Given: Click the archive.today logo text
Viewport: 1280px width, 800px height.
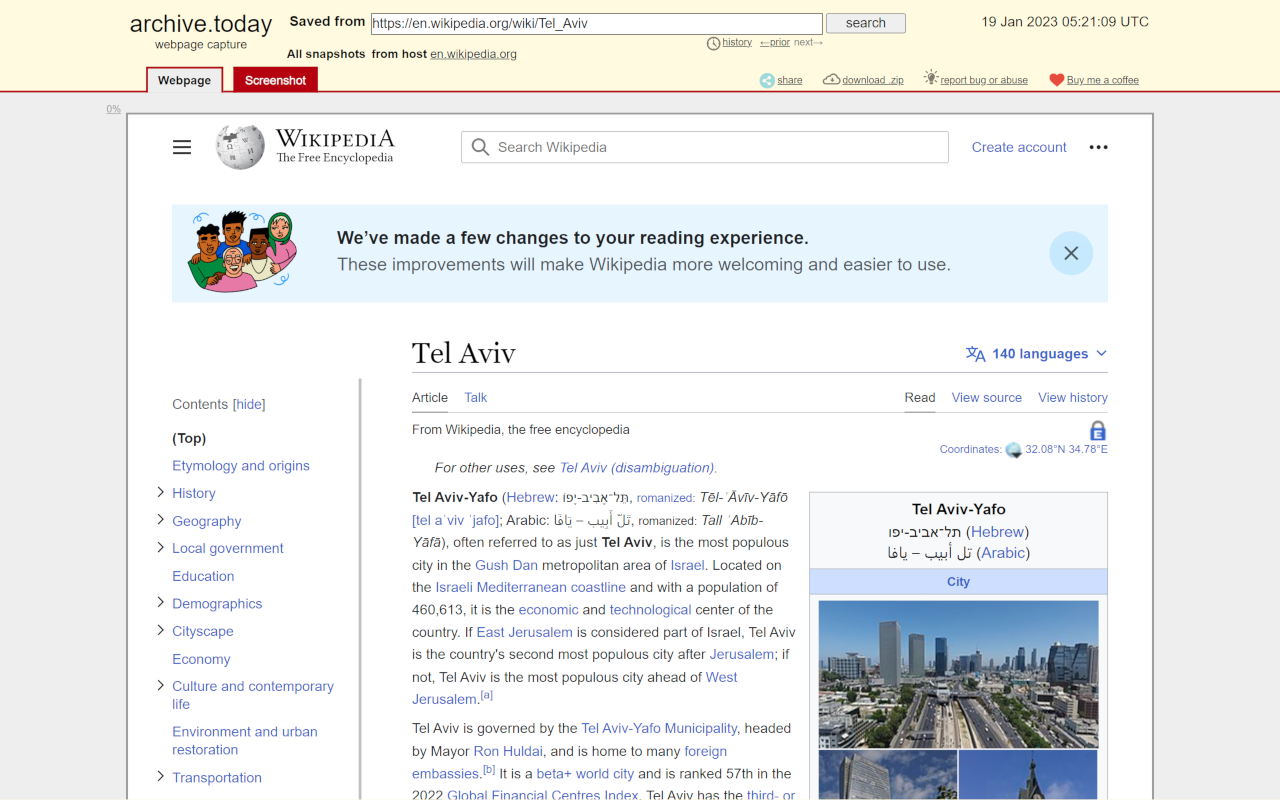Looking at the screenshot, I should (201, 24).
